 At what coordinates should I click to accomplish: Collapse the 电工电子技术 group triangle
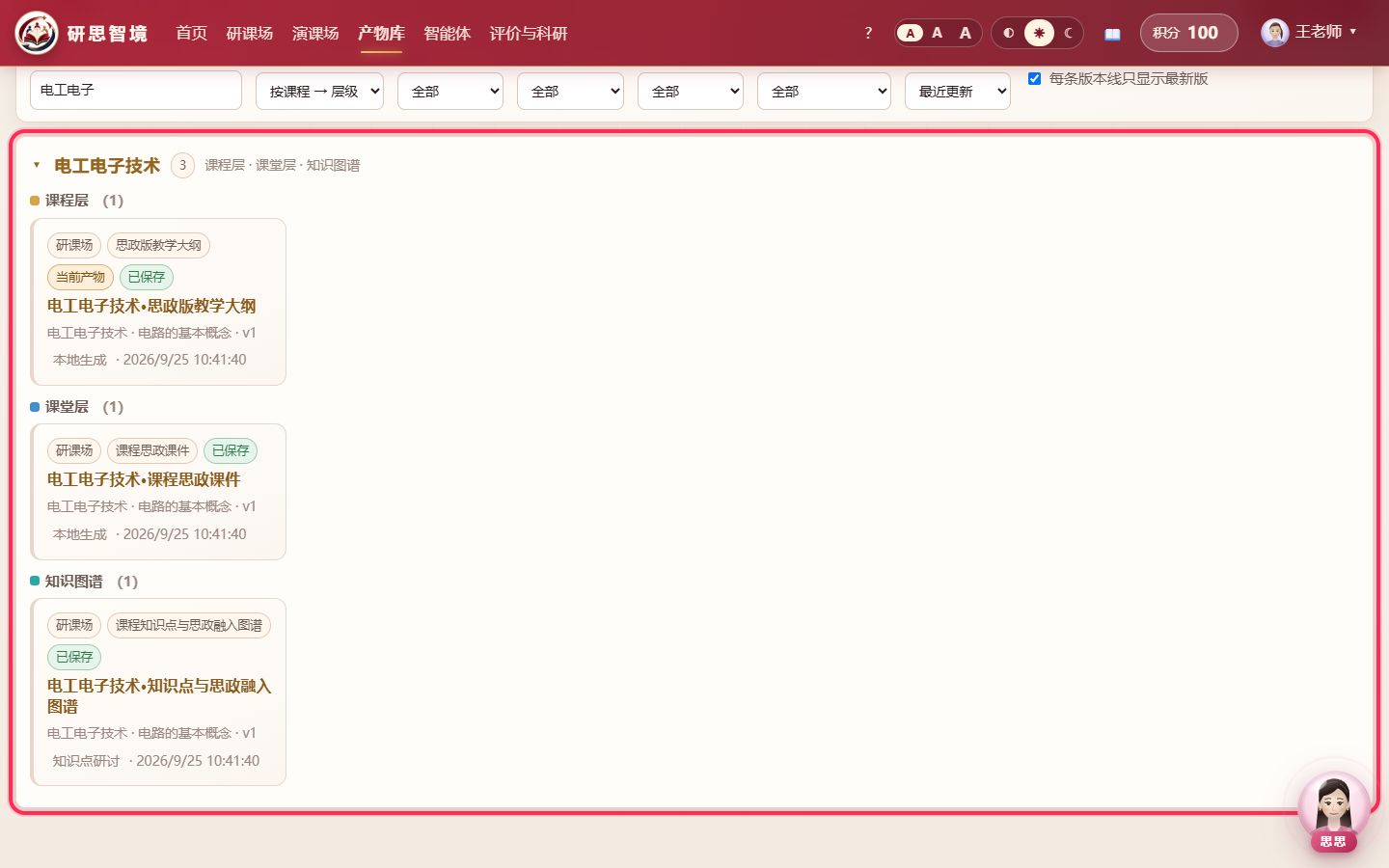click(x=37, y=165)
